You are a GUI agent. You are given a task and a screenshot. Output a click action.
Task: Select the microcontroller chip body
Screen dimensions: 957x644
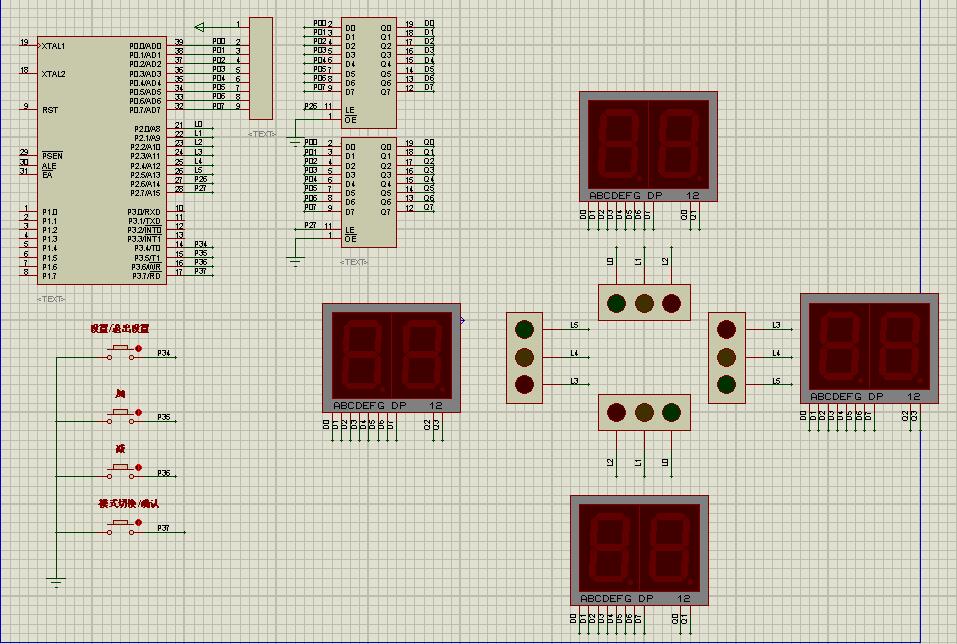click(x=102, y=160)
